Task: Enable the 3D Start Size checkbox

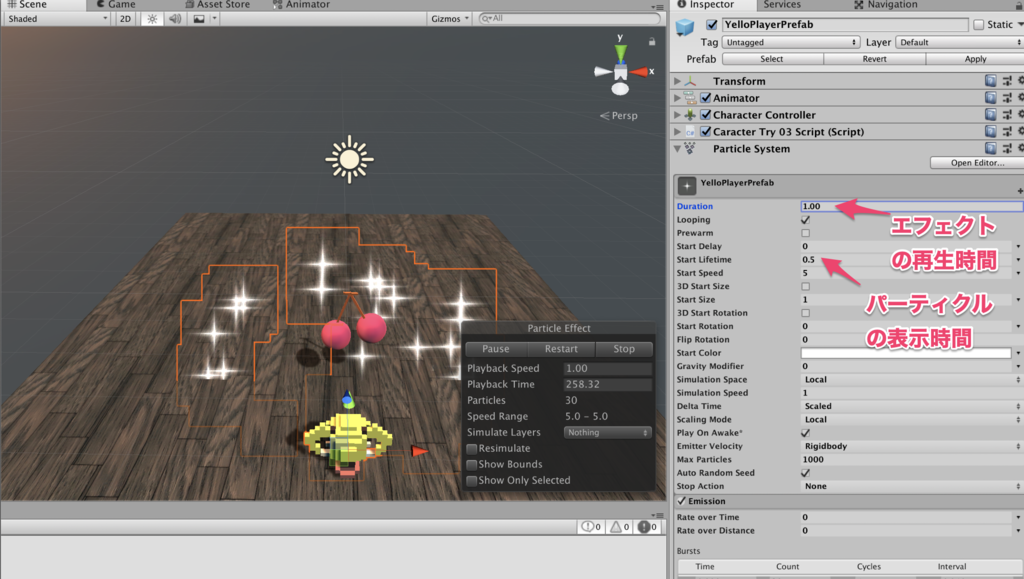Action: 805,287
